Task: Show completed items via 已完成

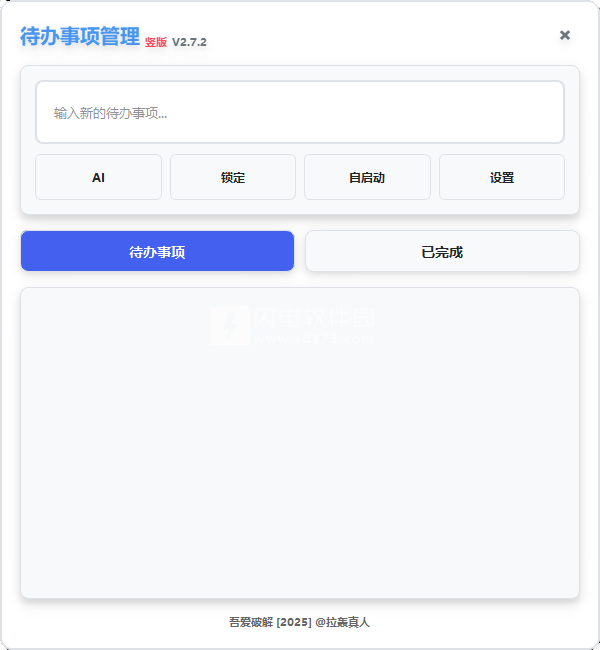Action: [442, 251]
